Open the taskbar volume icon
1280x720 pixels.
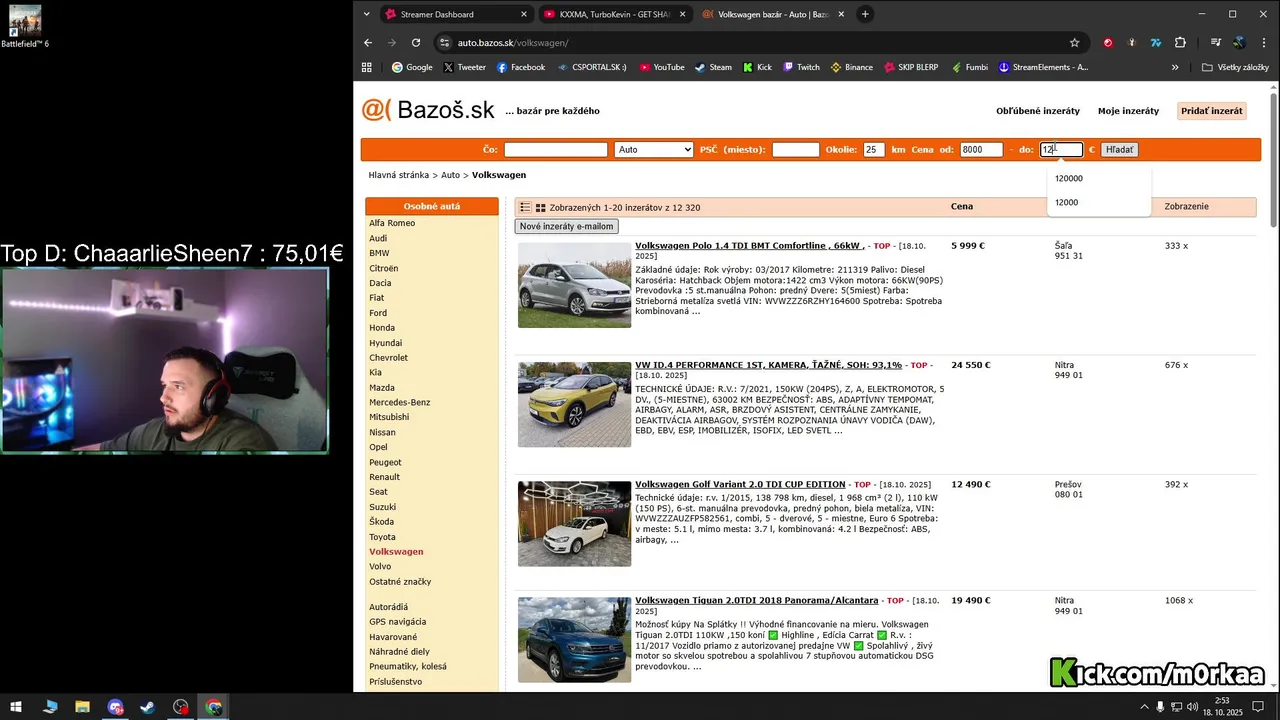[x=1192, y=707]
